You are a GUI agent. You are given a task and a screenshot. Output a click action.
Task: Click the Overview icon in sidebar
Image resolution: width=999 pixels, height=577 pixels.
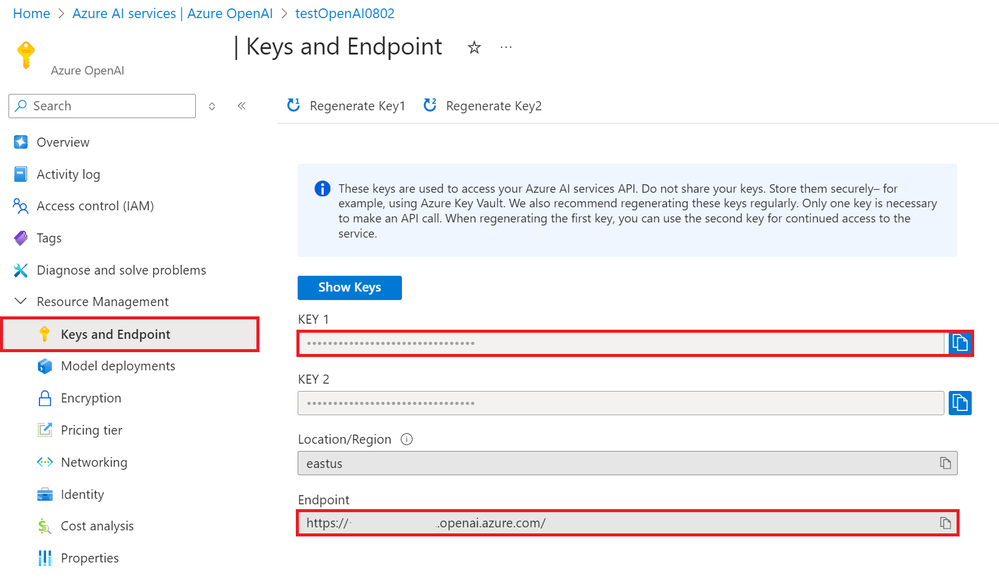[x=20, y=142]
